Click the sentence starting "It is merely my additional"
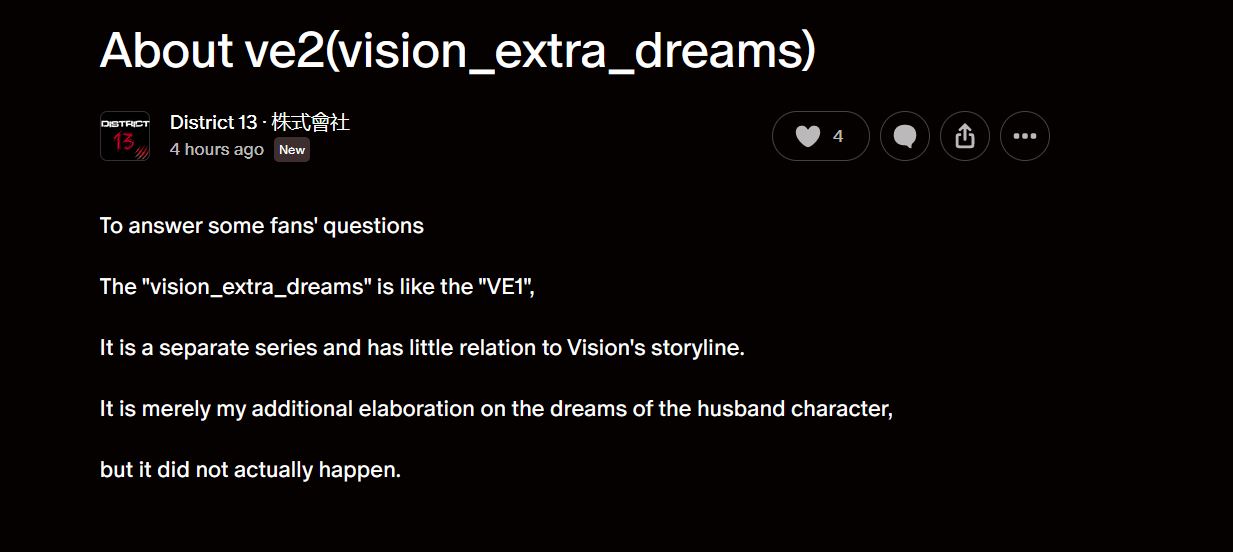The image size is (1233, 552). tap(496, 409)
